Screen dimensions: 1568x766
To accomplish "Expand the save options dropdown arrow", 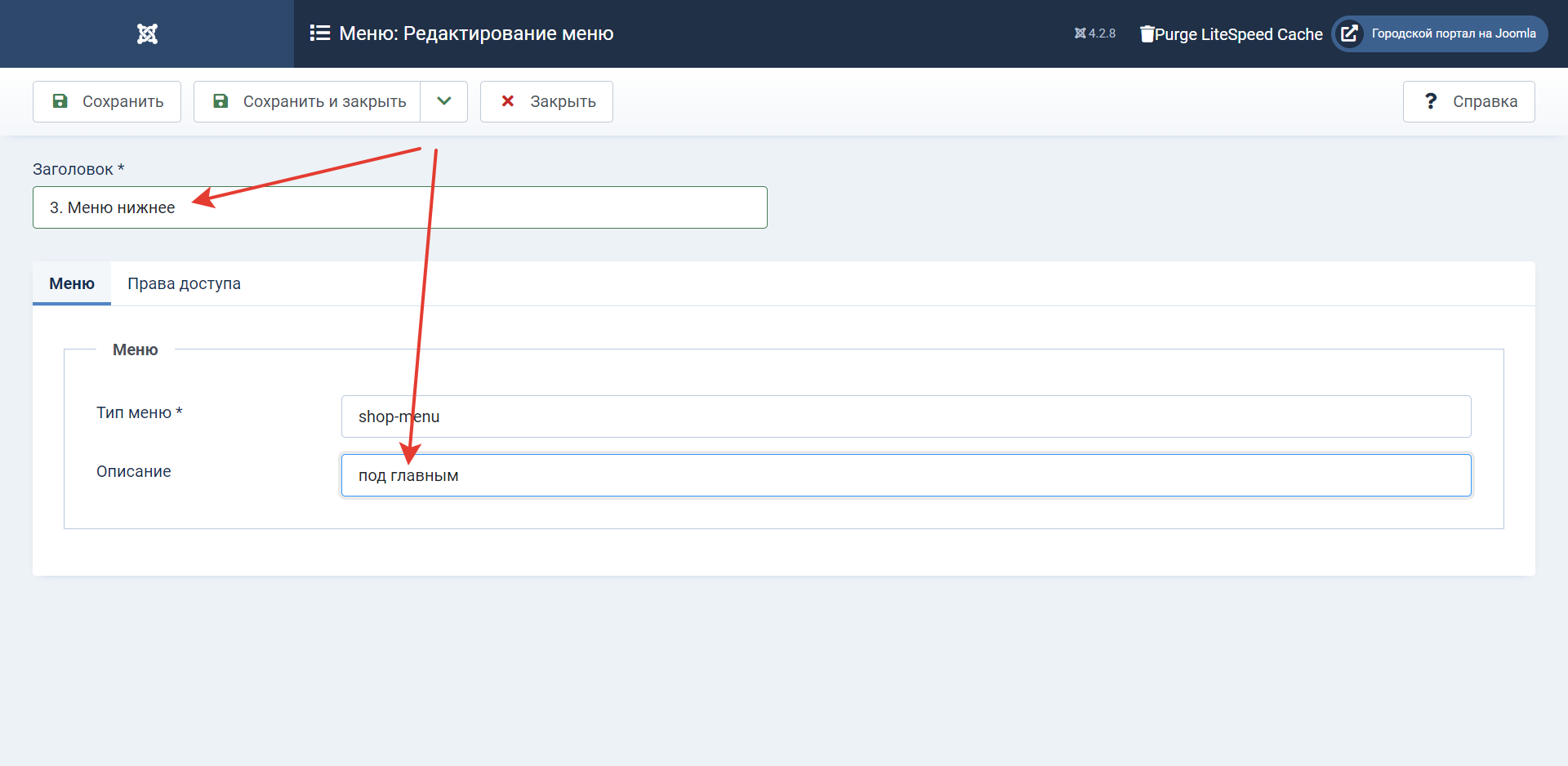I will point(443,101).
